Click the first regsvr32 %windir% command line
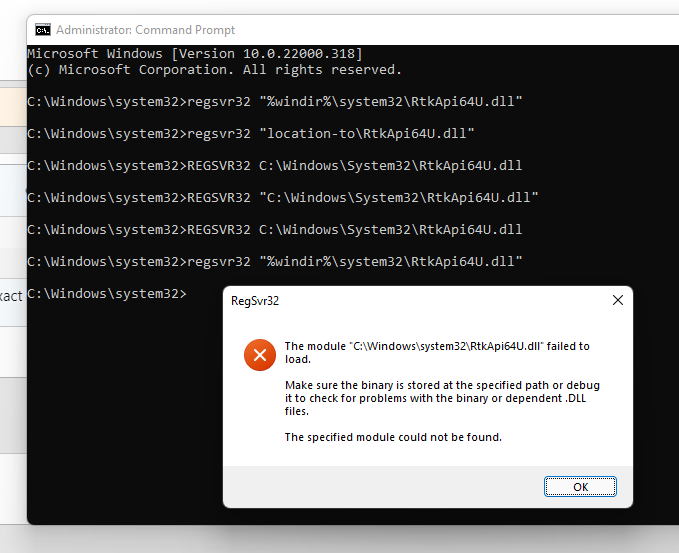This screenshot has width=679, height=553. click(275, 102)
